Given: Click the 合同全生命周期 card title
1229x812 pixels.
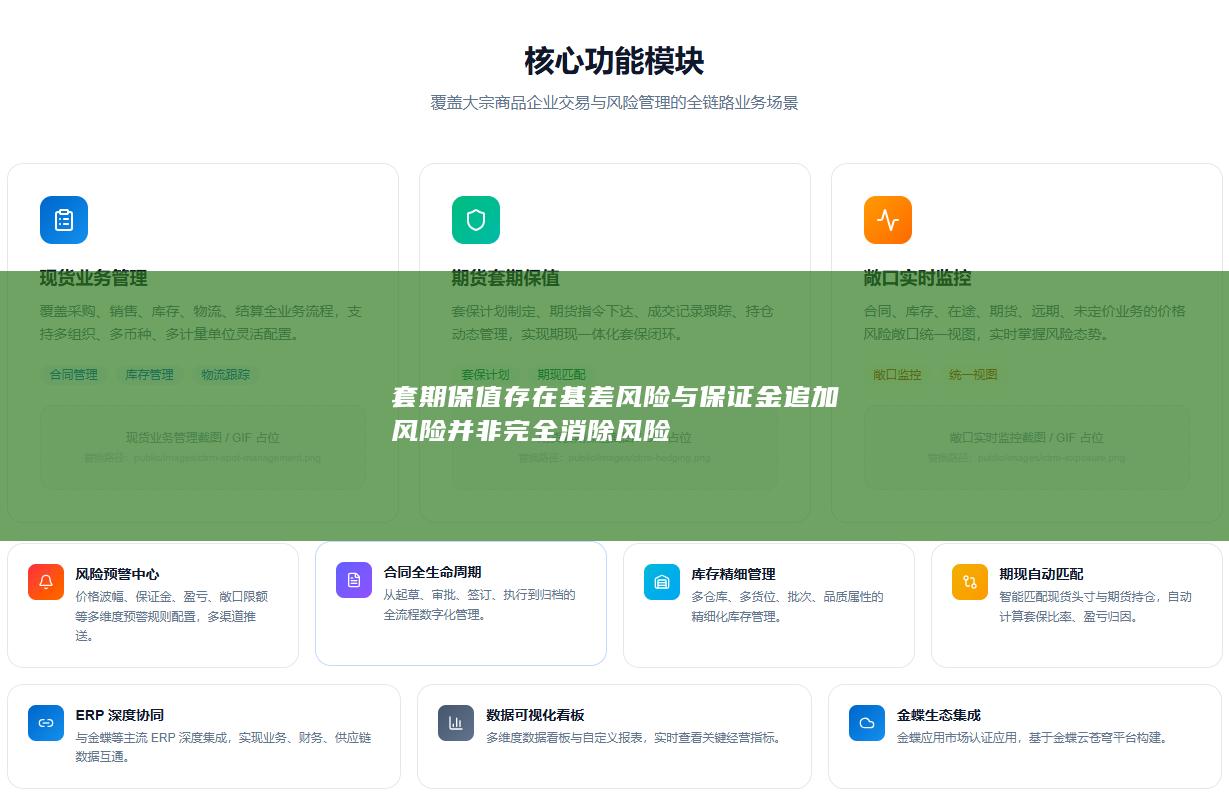Looking at the screenshot, I should coord(433,572).
